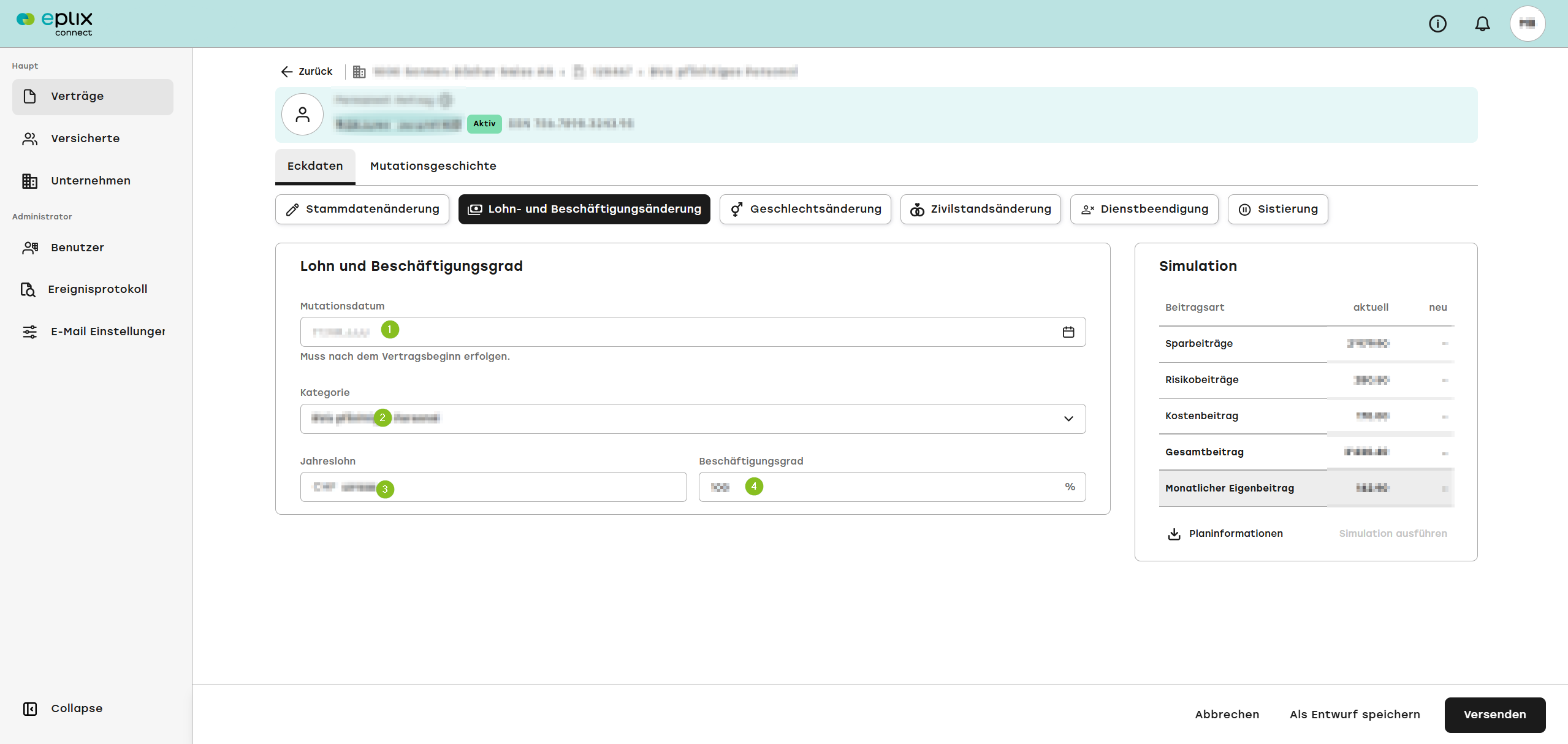Screen dimensions: 1568x744
Task: Click Simulation ausführen
Action: tap(1393, 534)
